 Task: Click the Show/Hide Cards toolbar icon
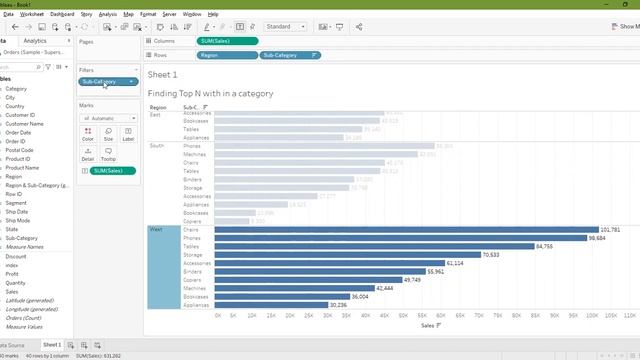[x=323, y=27]
